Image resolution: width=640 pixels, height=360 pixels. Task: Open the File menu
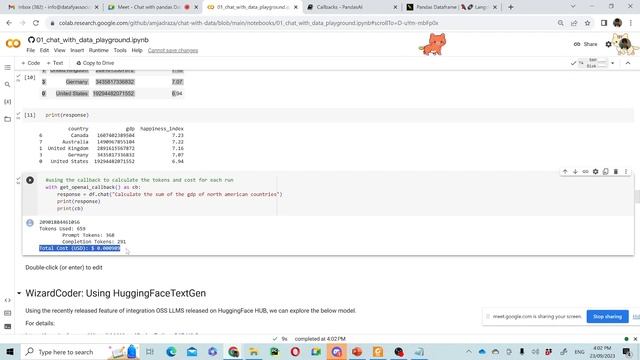(31, 50)
